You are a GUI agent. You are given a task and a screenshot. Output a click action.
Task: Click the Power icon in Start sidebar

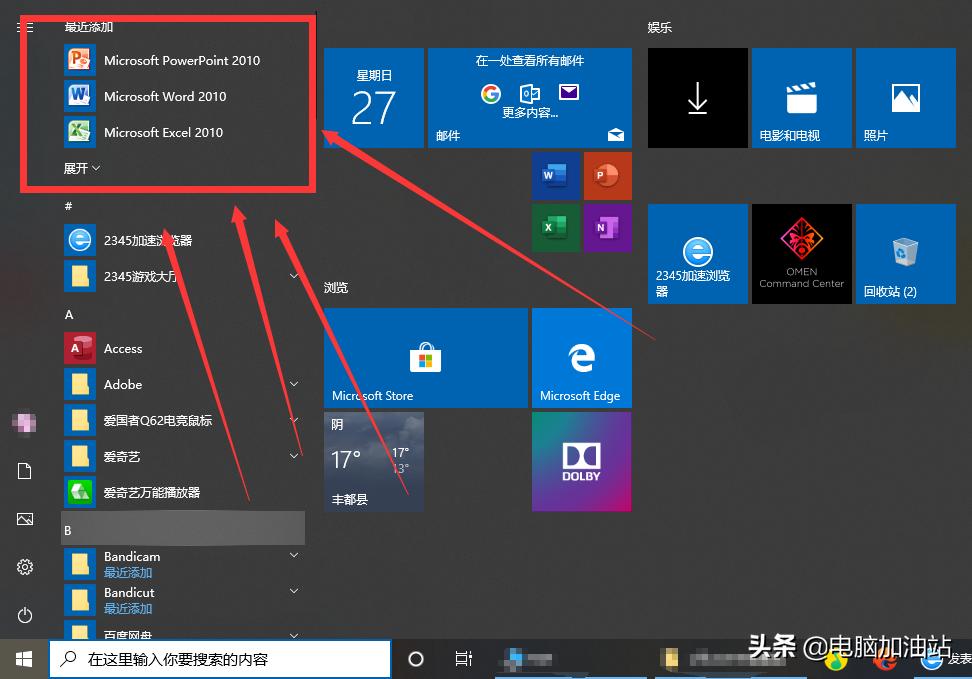(x=24, y=615)
